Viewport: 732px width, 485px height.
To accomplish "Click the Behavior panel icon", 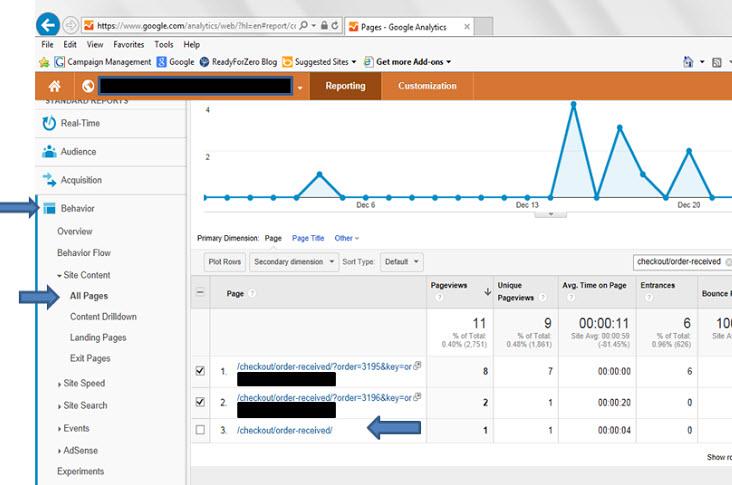I will pyautogui.click(x=49, y=208).
